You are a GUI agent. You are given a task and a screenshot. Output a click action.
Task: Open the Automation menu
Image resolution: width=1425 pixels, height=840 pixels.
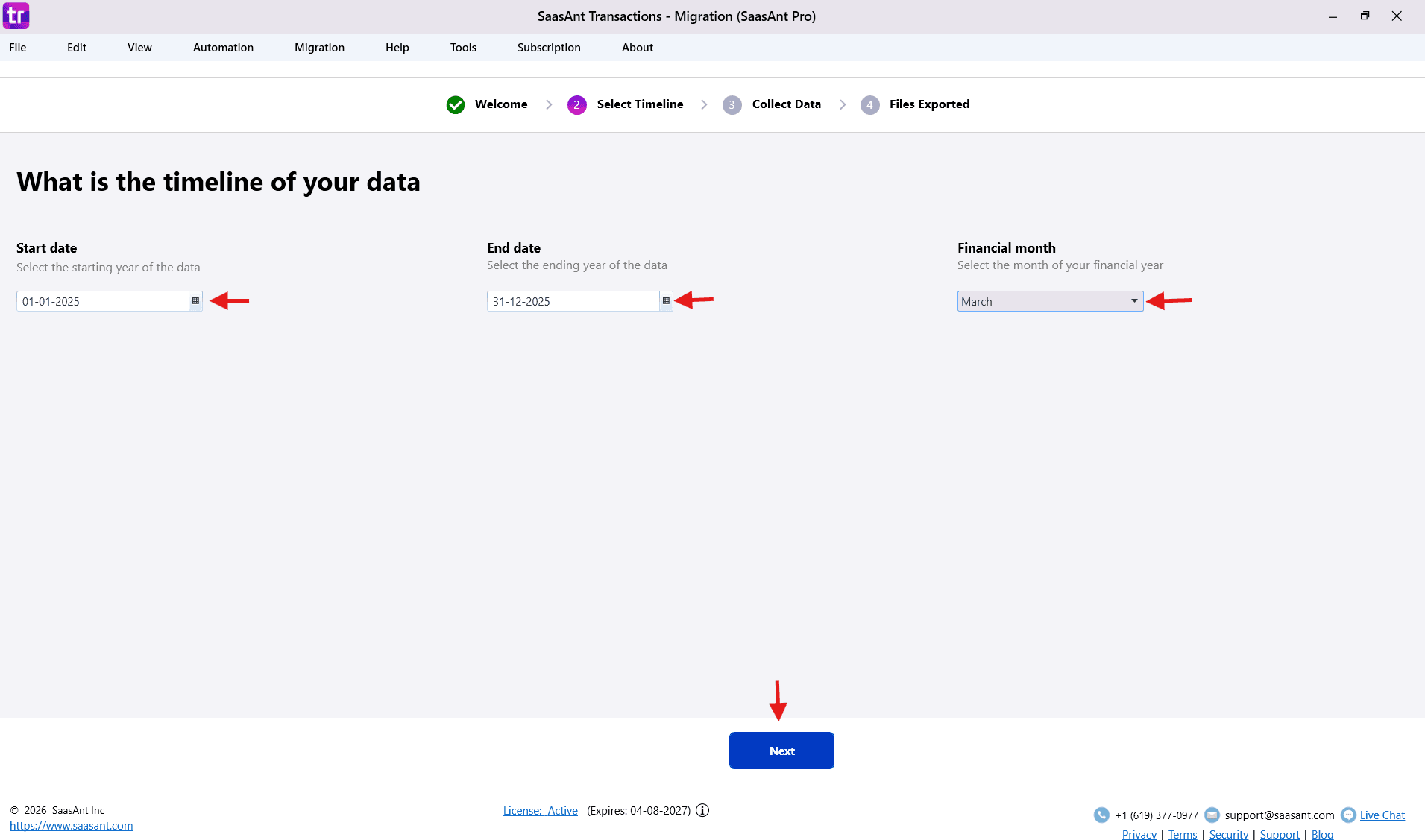pyautogui.click(x=223, y=47)
